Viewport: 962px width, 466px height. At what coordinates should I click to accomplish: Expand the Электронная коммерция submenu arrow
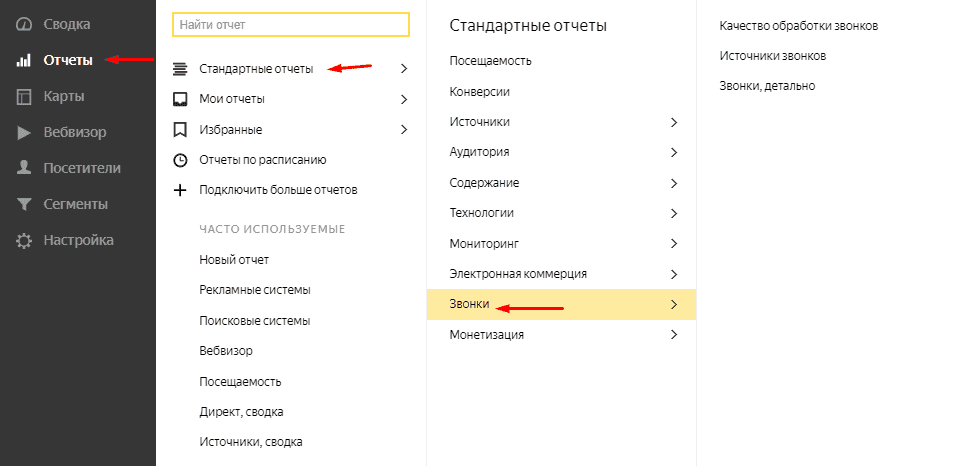coord(674,273)
